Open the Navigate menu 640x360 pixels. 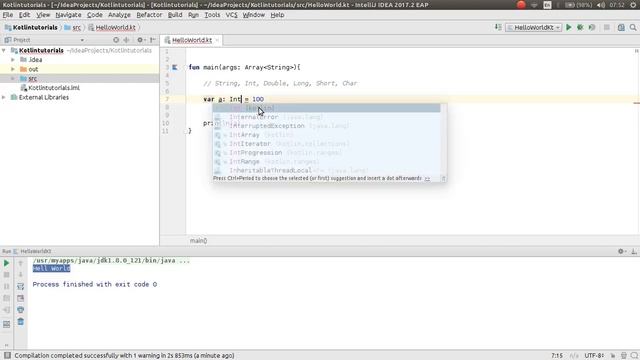[x=68, y=15]
